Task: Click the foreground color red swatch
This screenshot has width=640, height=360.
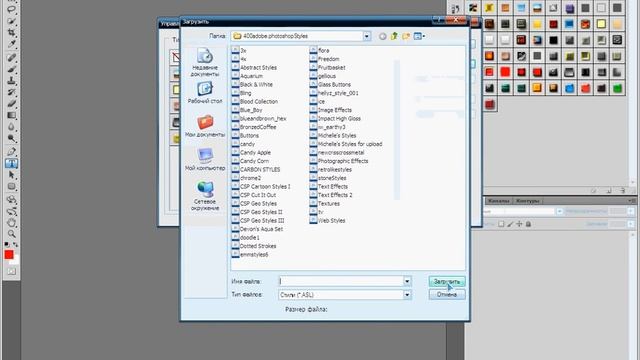Action: tap(9, 255)
